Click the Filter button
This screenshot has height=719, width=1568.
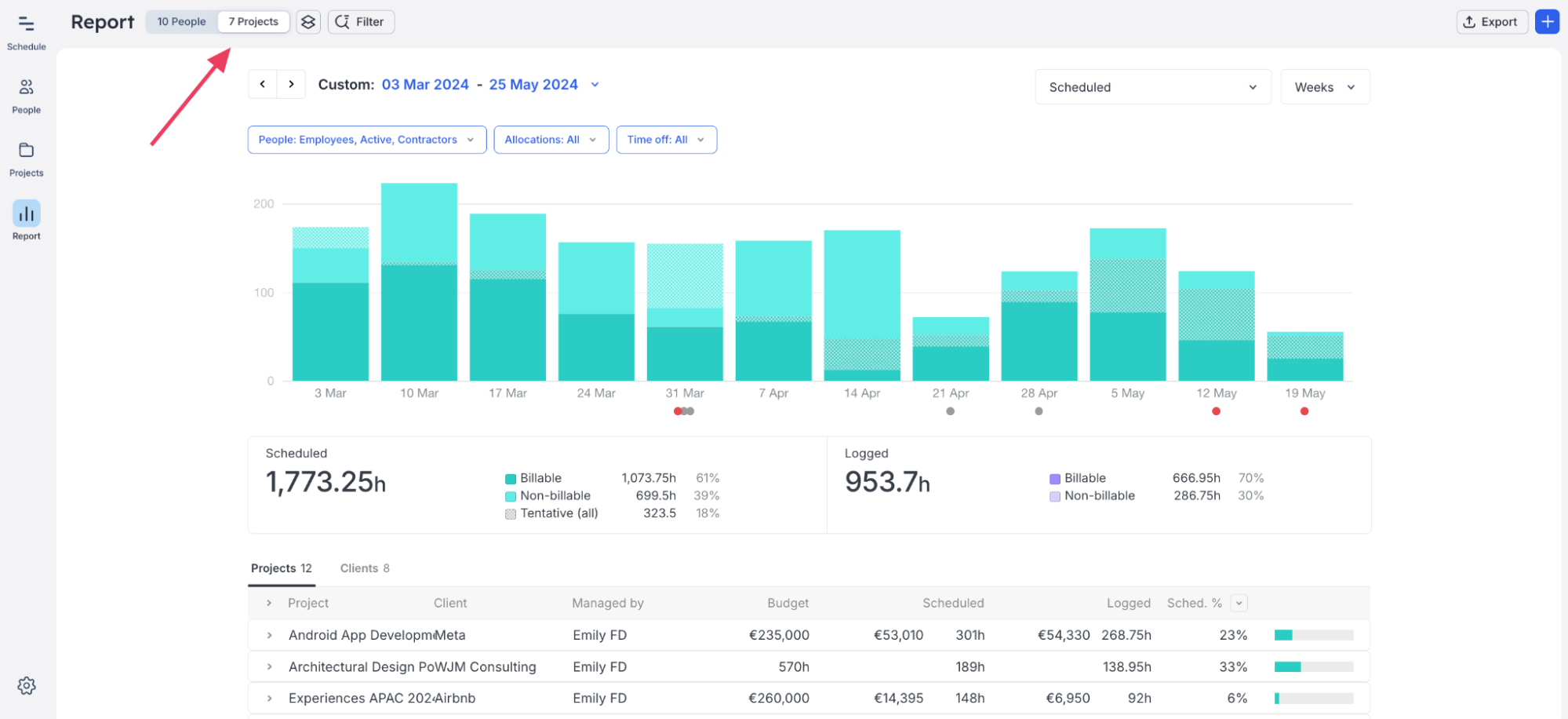(361, 22)
